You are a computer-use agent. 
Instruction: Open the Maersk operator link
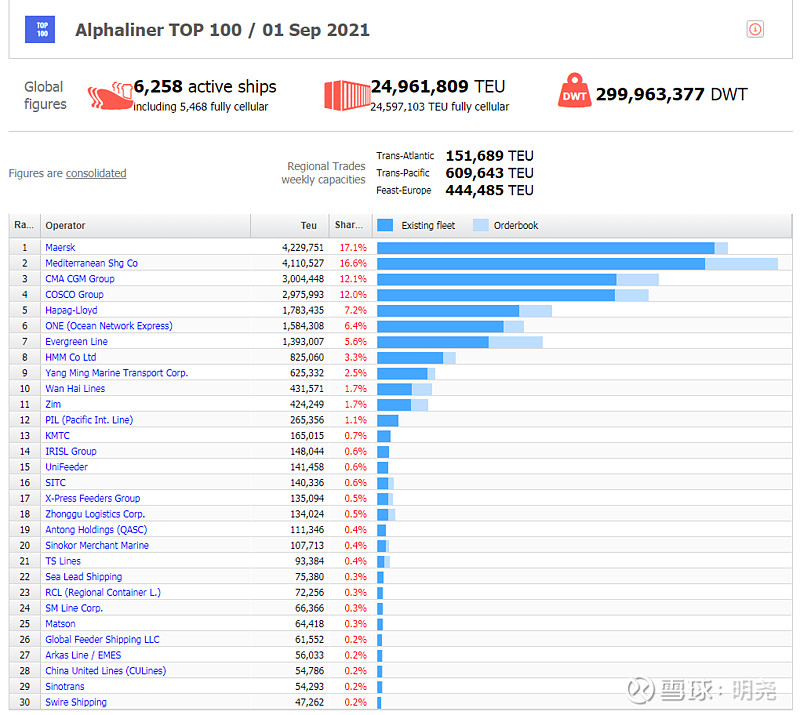pos(60,248)
